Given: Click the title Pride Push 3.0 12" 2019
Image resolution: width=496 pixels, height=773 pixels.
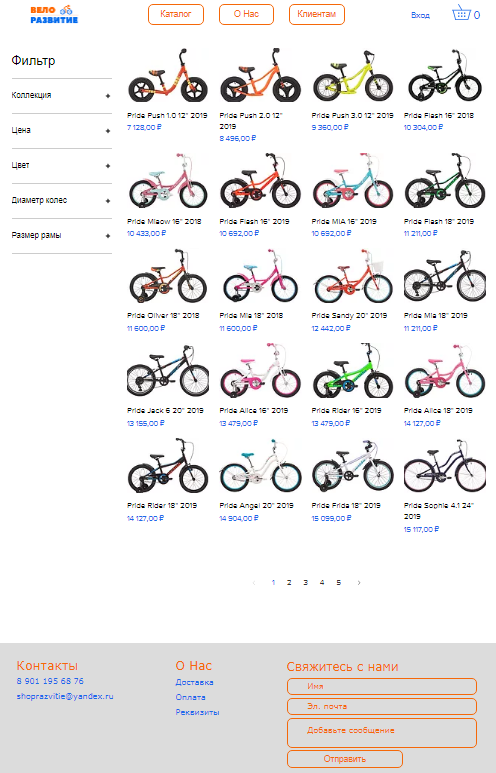Looking at the screenshot, I should (x=353, y=115).
